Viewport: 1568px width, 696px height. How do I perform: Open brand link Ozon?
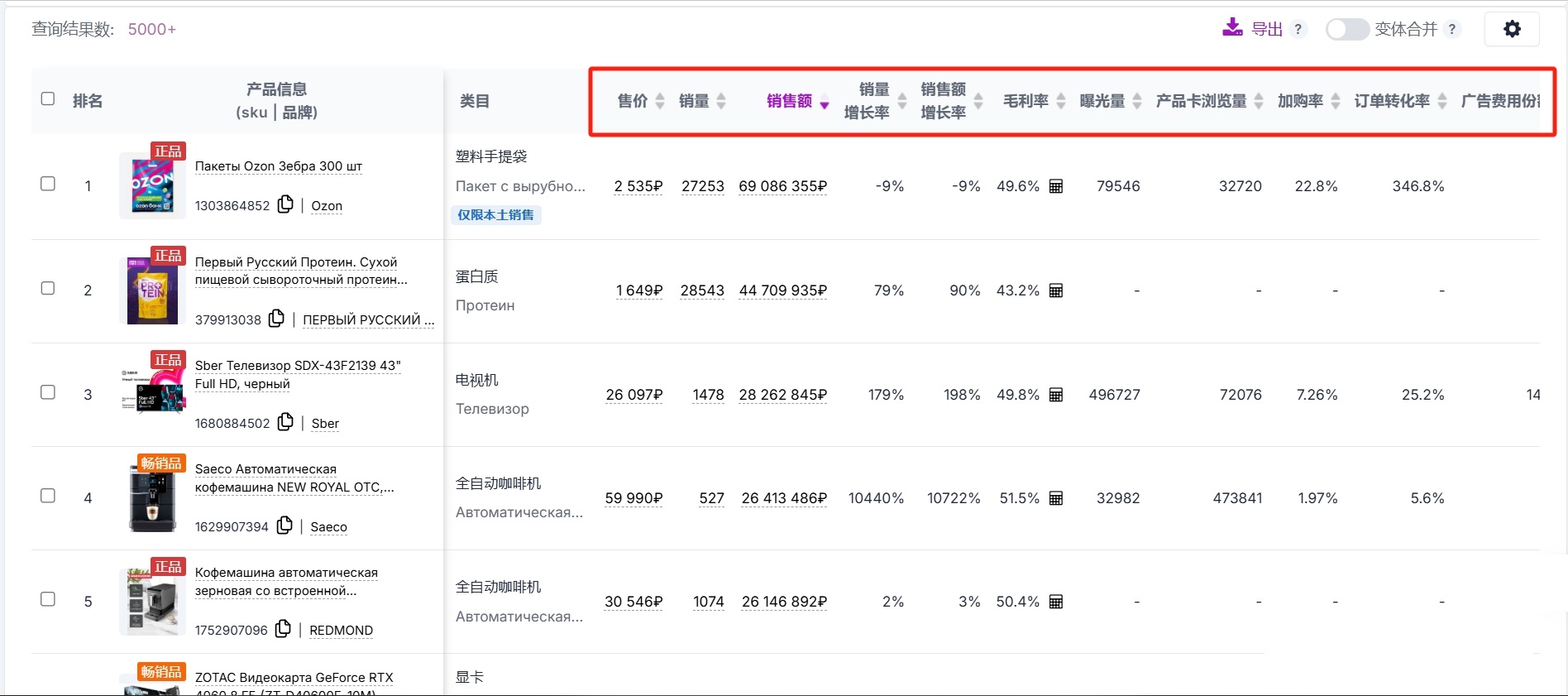click(x=327, y=206)
